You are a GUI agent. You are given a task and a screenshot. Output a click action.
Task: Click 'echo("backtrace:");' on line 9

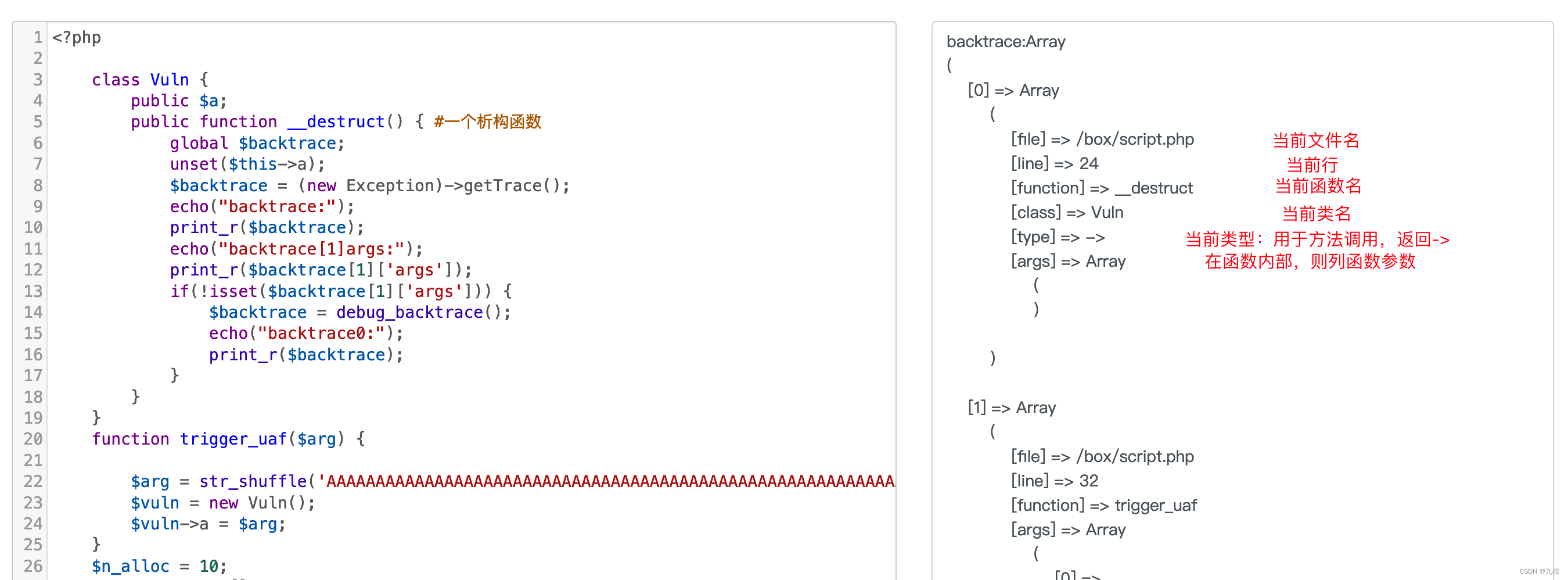coord(262,207)
